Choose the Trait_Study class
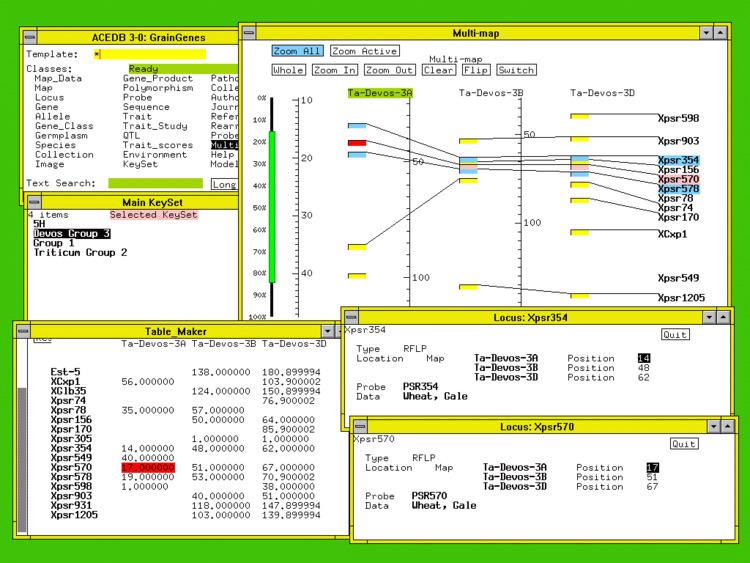The image size is (750, 563). point(155,126)
